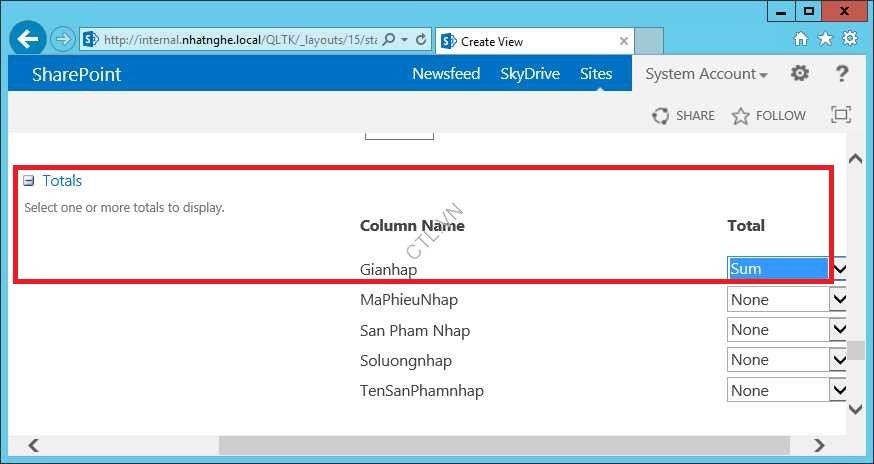The width and height of the screenshot is (874, 464).
Task: Toggle focus on content fullscreen icon
Action: coord(841,114)
